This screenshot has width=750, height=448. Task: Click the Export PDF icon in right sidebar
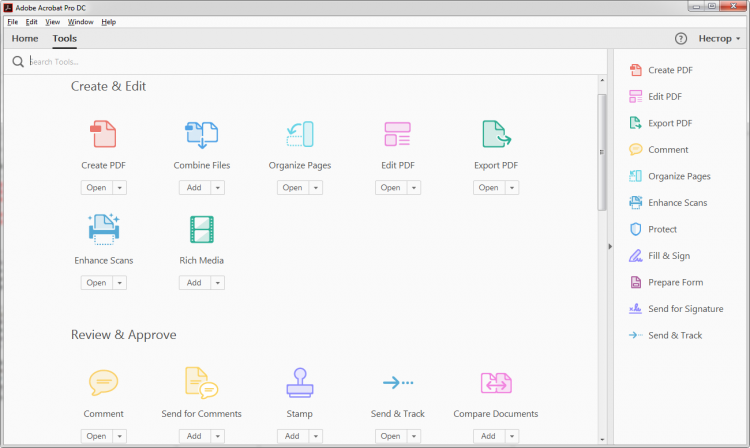(x=636, y=123)
